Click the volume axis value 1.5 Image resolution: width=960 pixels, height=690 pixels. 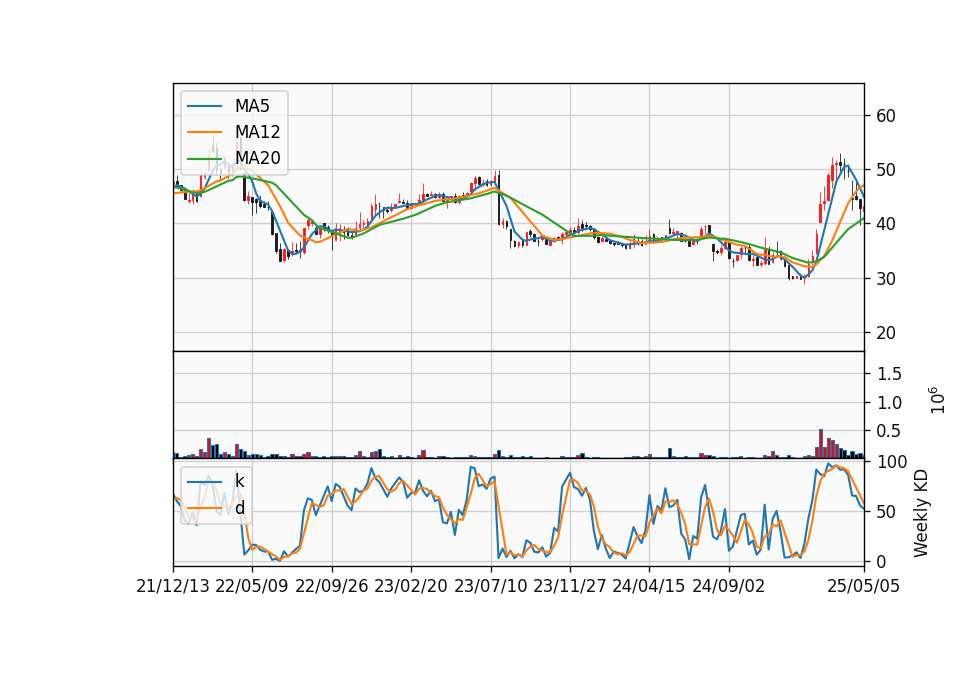(x=889, y=373)
